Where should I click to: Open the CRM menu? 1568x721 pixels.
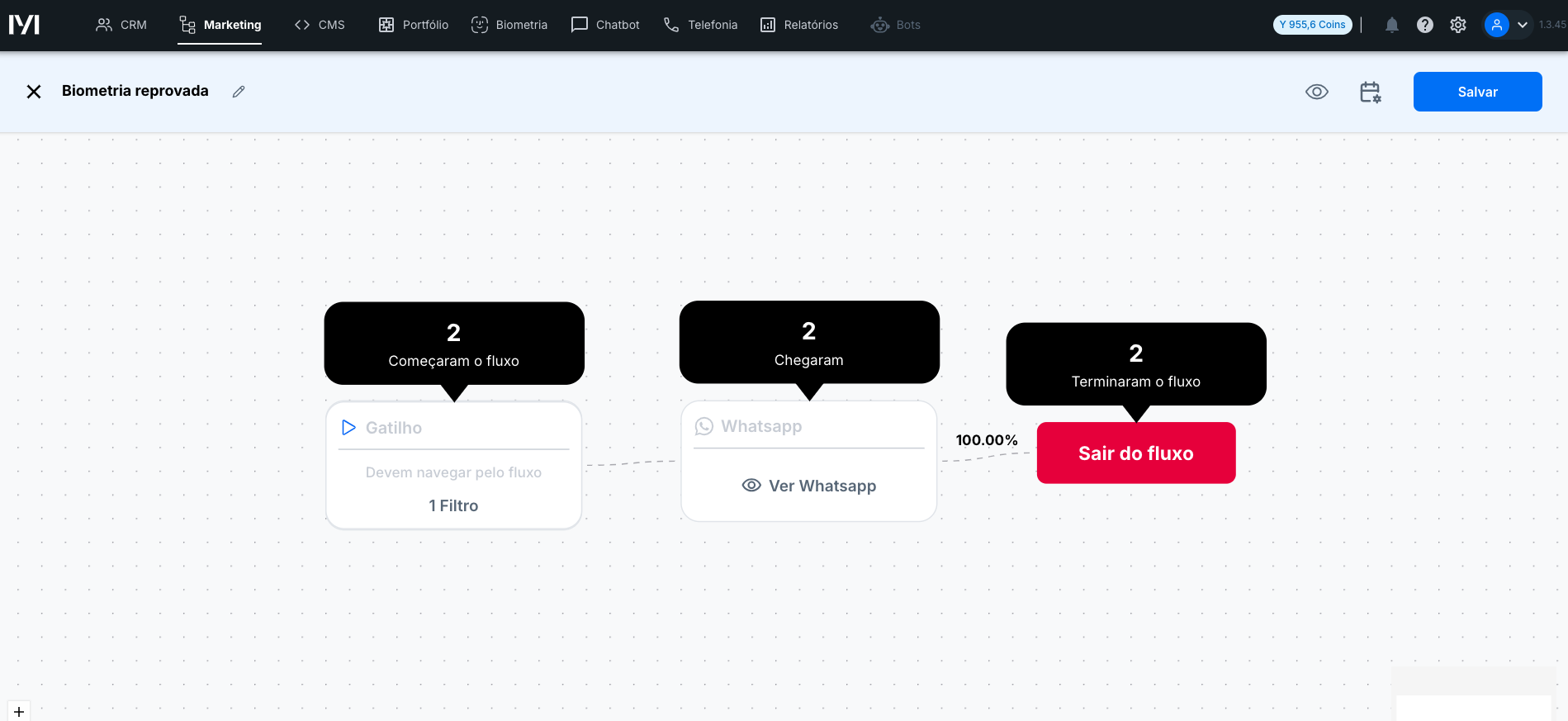coord(121,25)
